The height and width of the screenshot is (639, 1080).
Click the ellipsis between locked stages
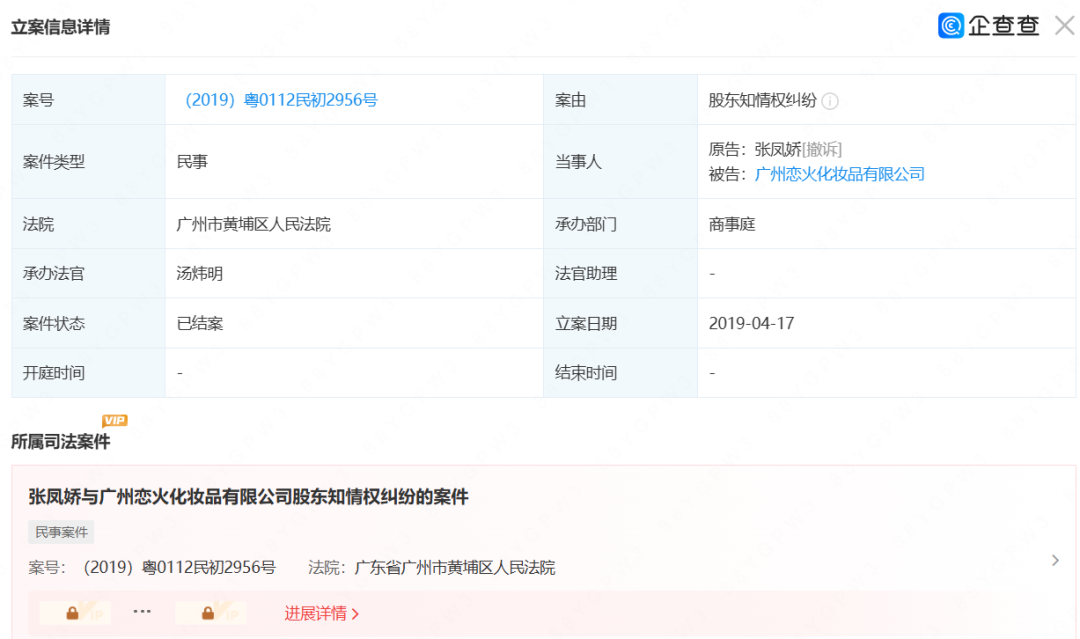click(142, 611)
